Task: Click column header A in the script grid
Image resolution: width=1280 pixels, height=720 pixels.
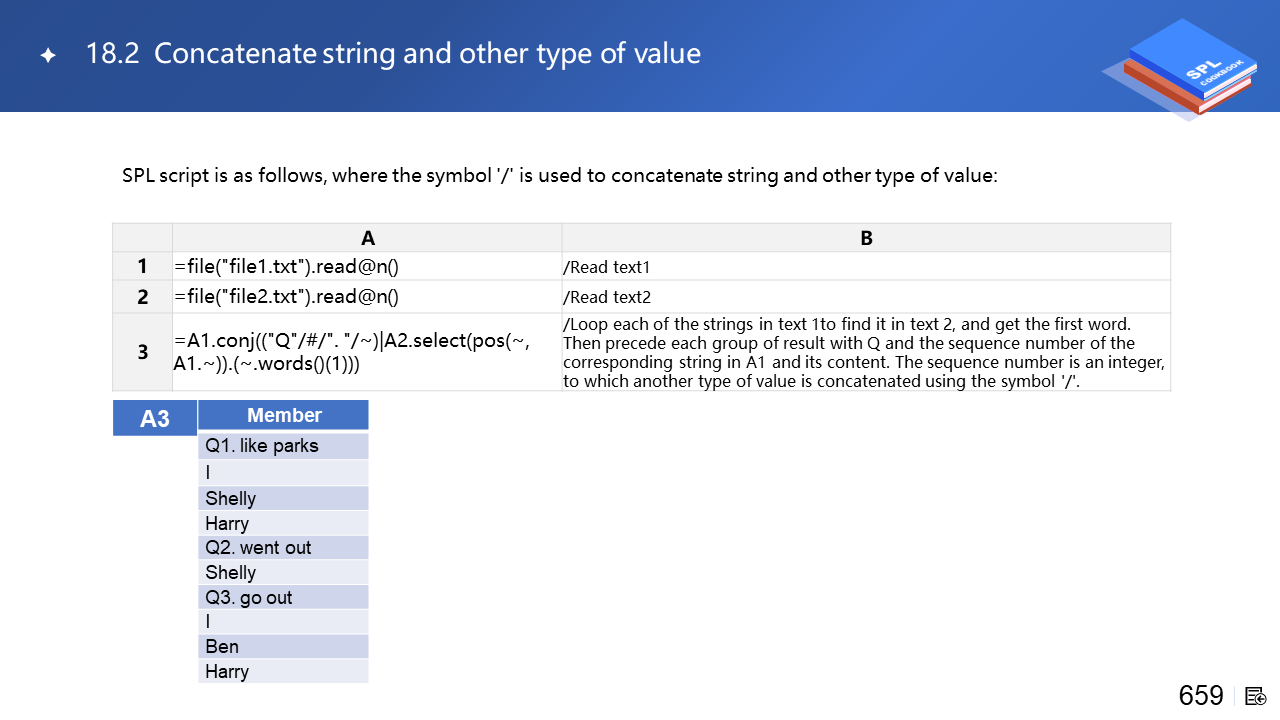Action: pyautogui.click(x=367, y=238)
